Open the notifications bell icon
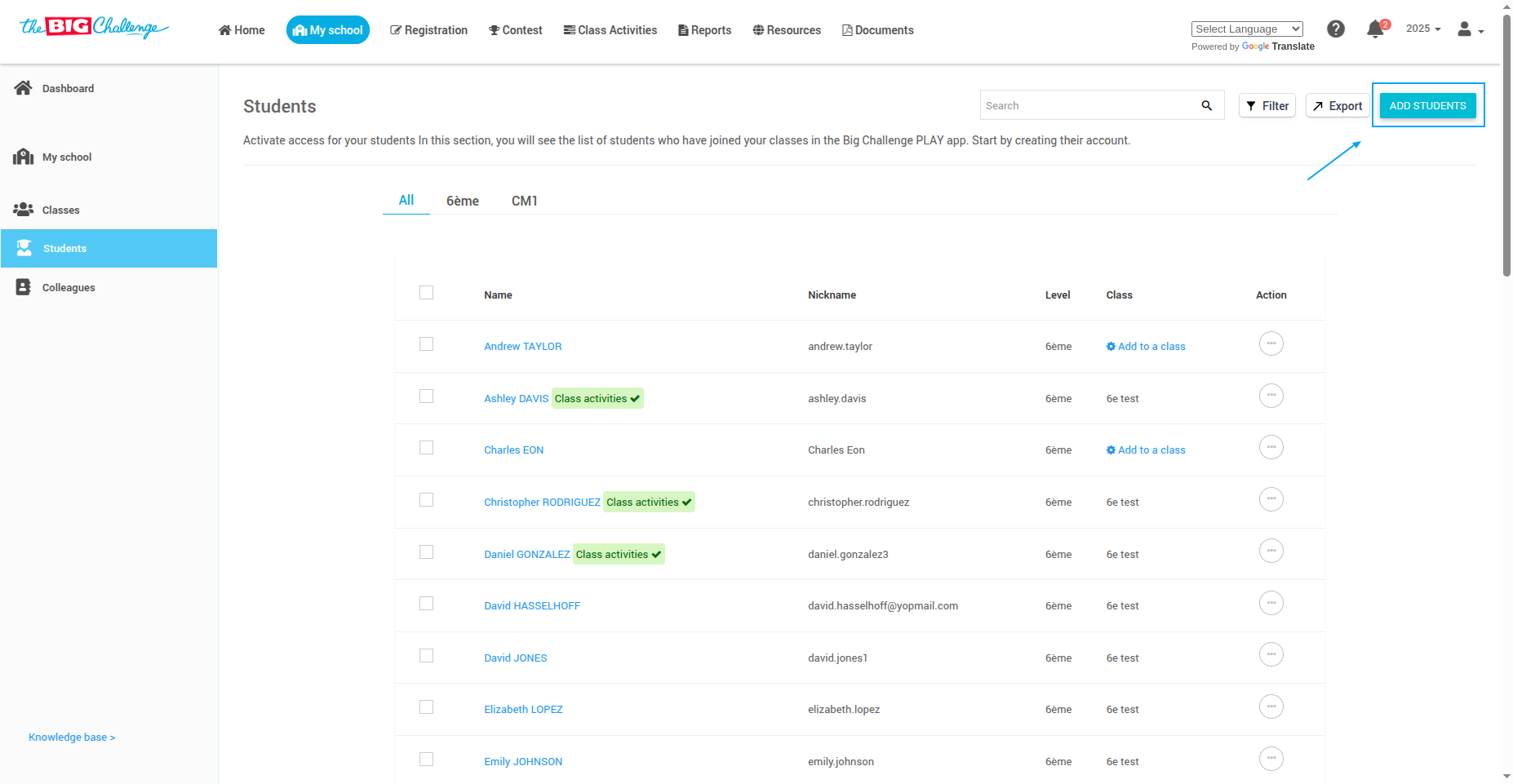Viewport: 1513px width, 784px height. coord(1375,30)
